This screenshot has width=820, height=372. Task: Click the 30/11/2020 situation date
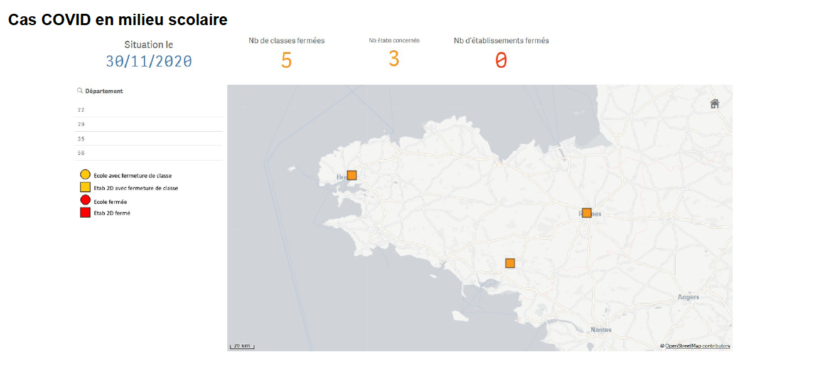[149, 62]
